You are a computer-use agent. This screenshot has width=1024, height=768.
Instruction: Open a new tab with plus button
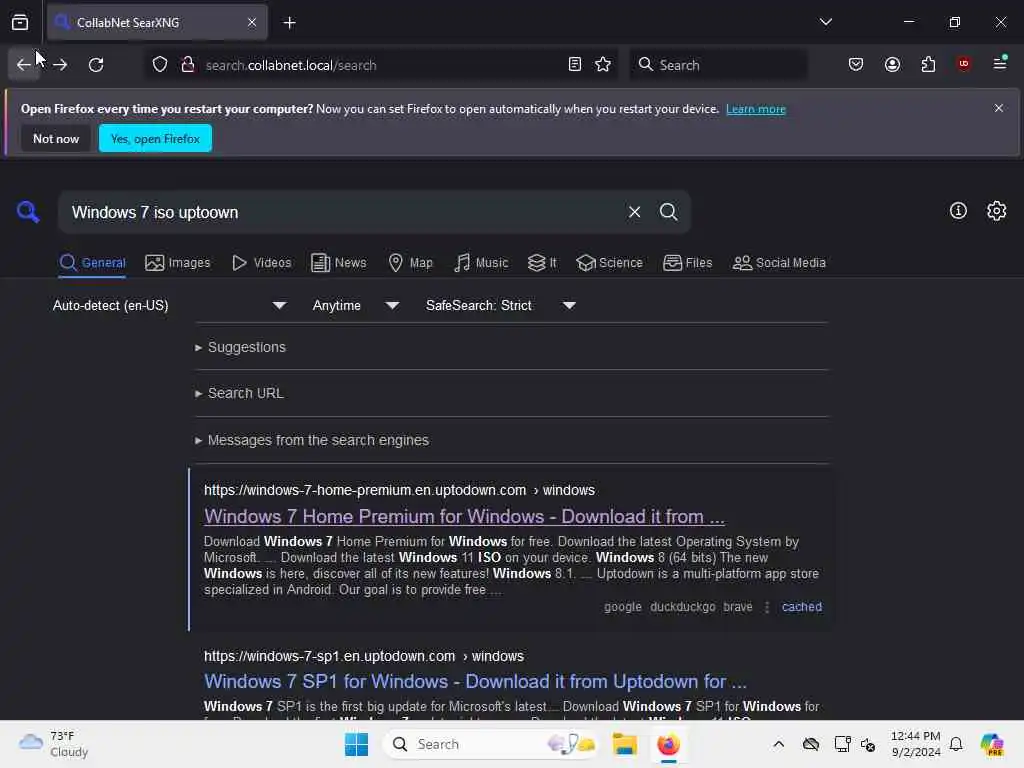[x=289, y=23]
